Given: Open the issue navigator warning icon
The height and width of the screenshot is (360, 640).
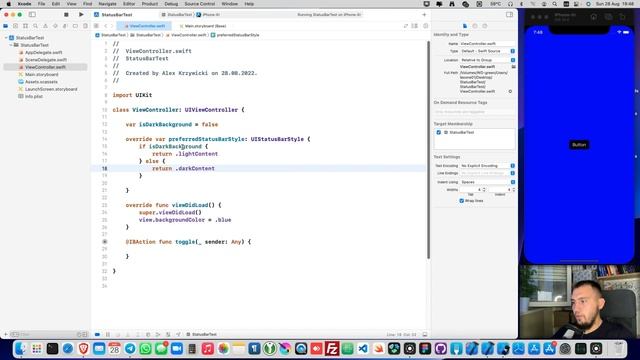Looking at the screenshot, I should 45,26.
